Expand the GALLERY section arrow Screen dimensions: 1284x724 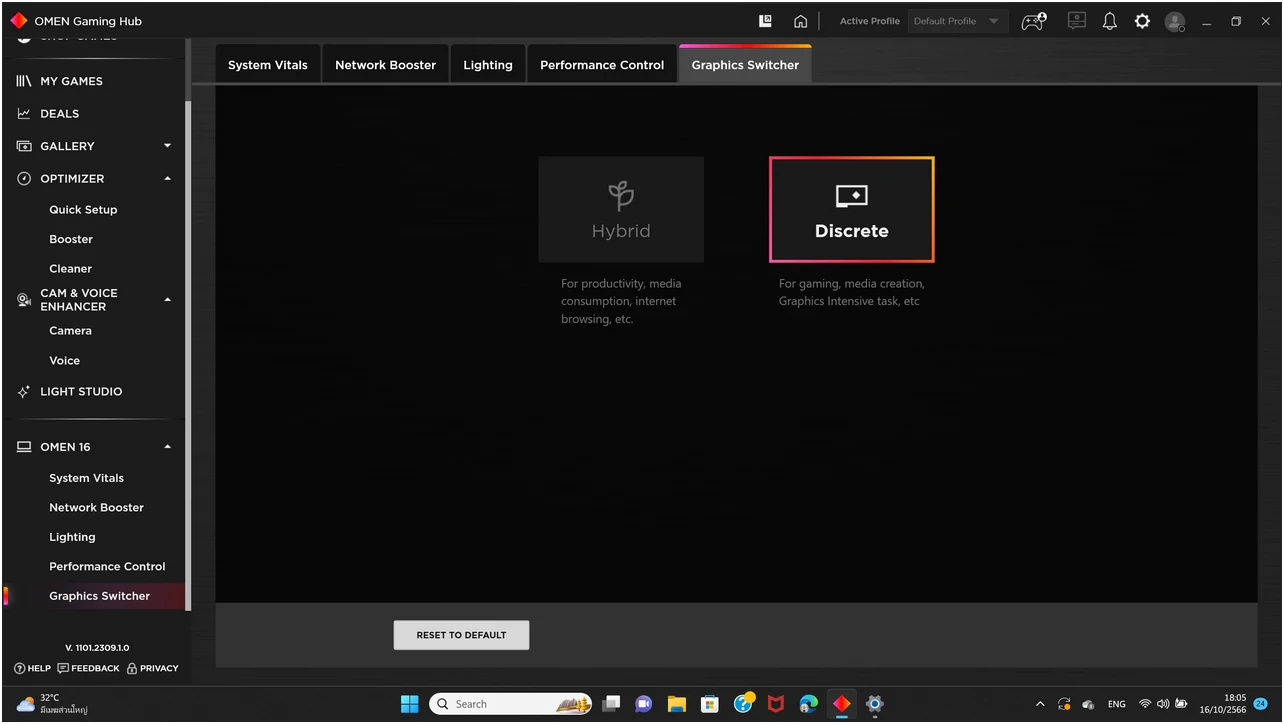[168, 146]
